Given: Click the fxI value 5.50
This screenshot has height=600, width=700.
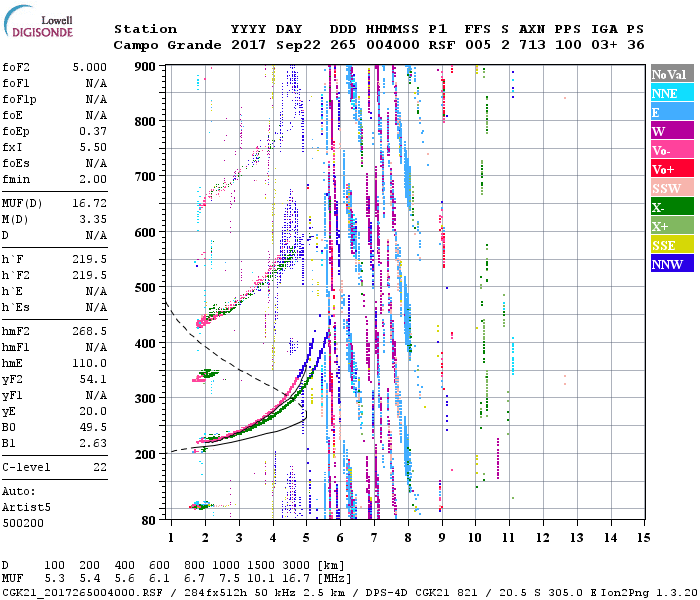Looking at the screenshot, I should [93, 147].
